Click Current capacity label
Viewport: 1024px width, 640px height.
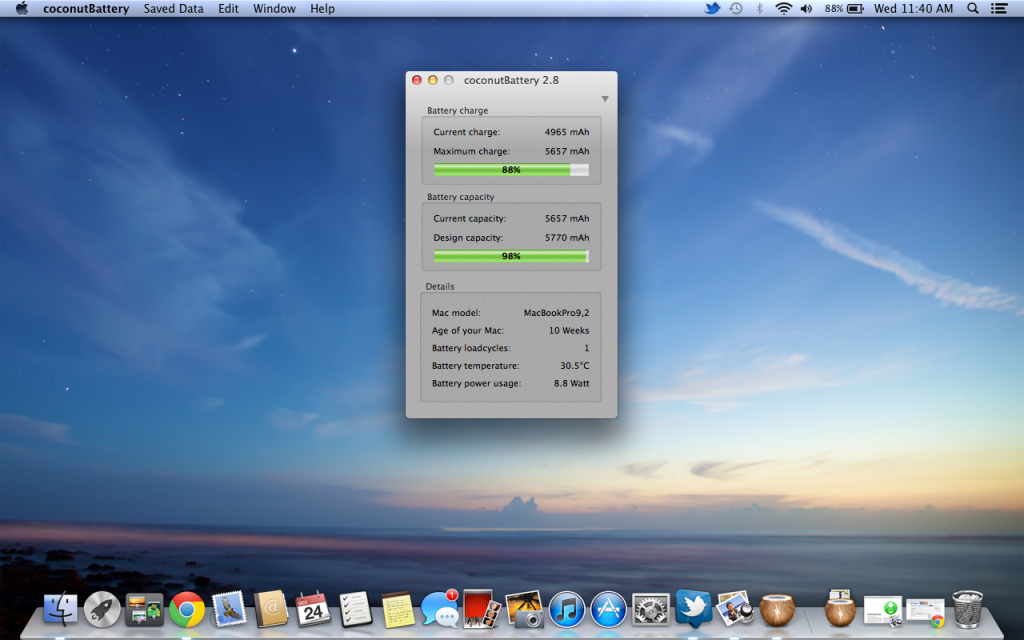click(470, 219)
